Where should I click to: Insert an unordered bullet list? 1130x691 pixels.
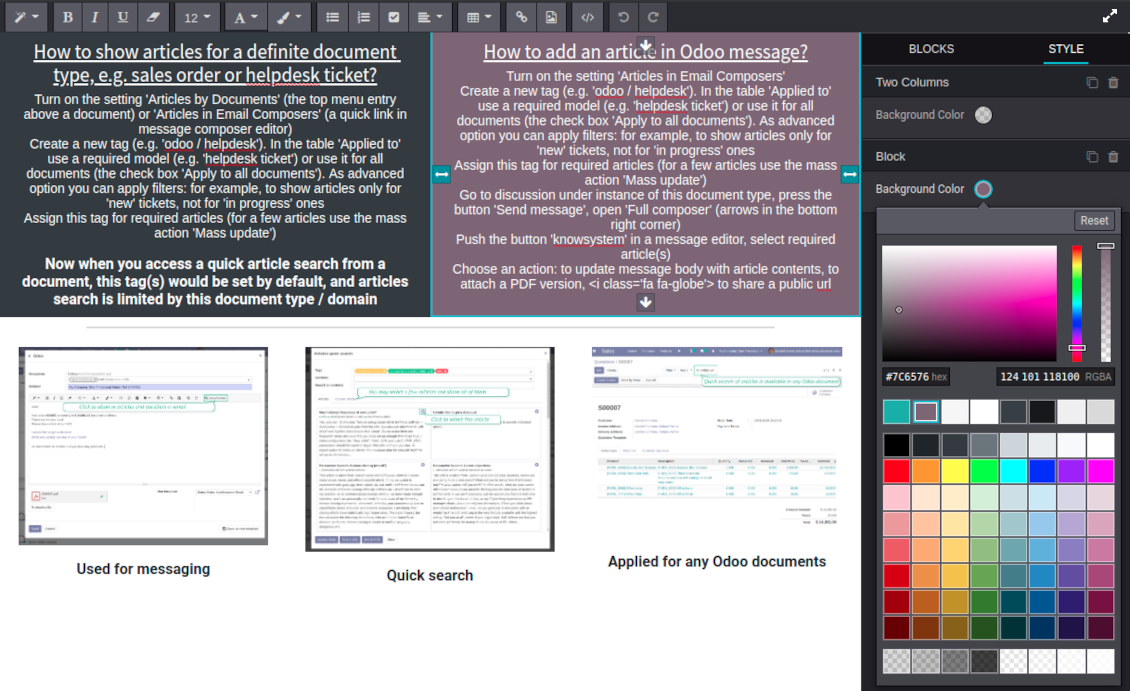(x=332, y=17)
